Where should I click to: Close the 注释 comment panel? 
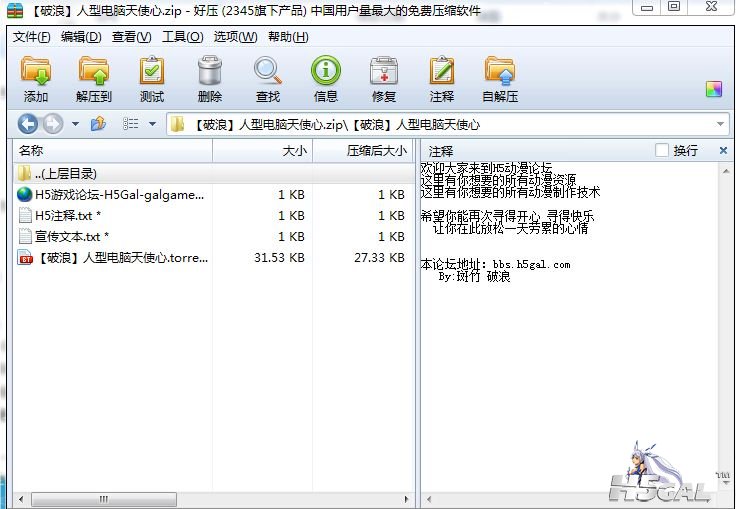click(723, 151)
